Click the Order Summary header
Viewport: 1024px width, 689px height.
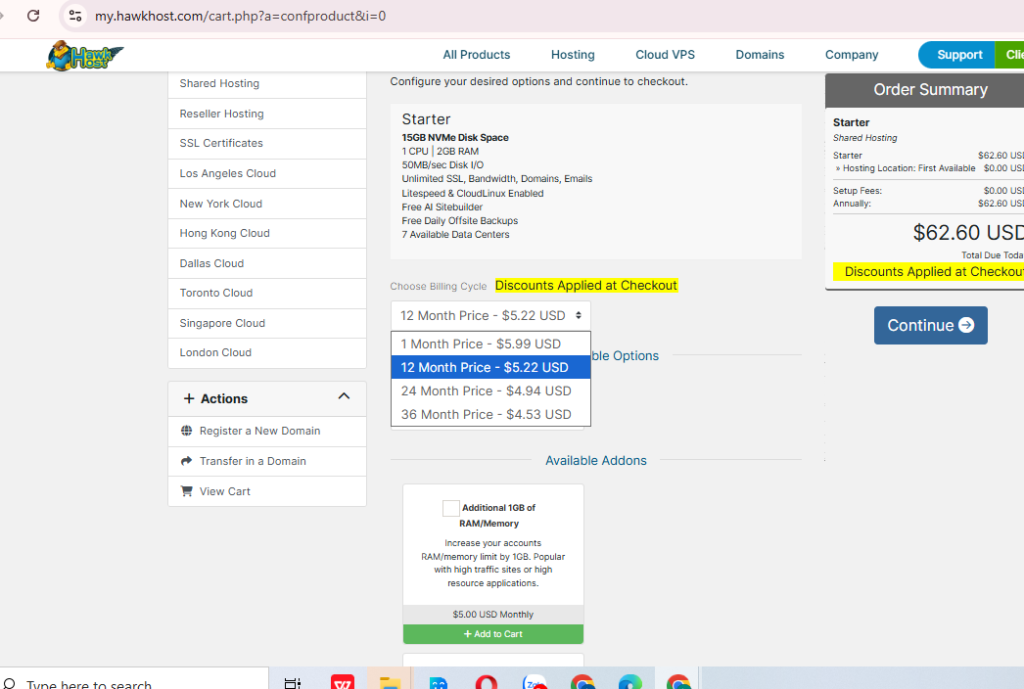click(930, 89)
